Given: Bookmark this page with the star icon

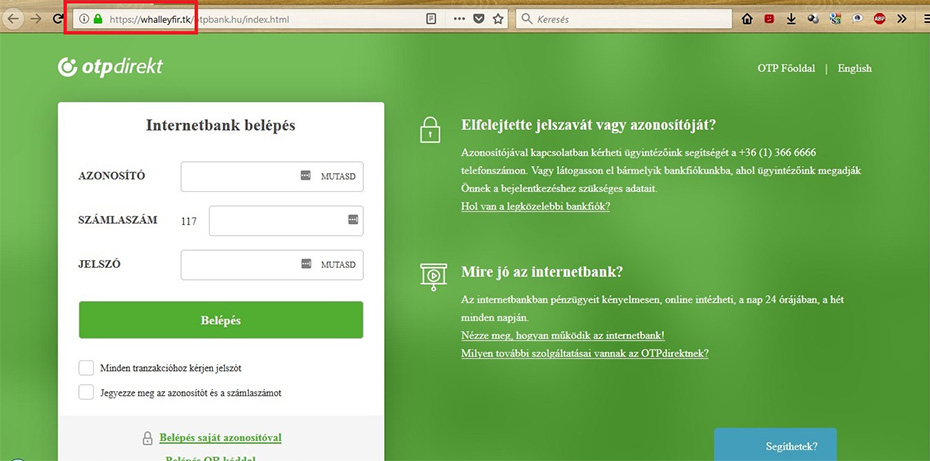Looking at the screenshot, I should click(x=498, y=19).
